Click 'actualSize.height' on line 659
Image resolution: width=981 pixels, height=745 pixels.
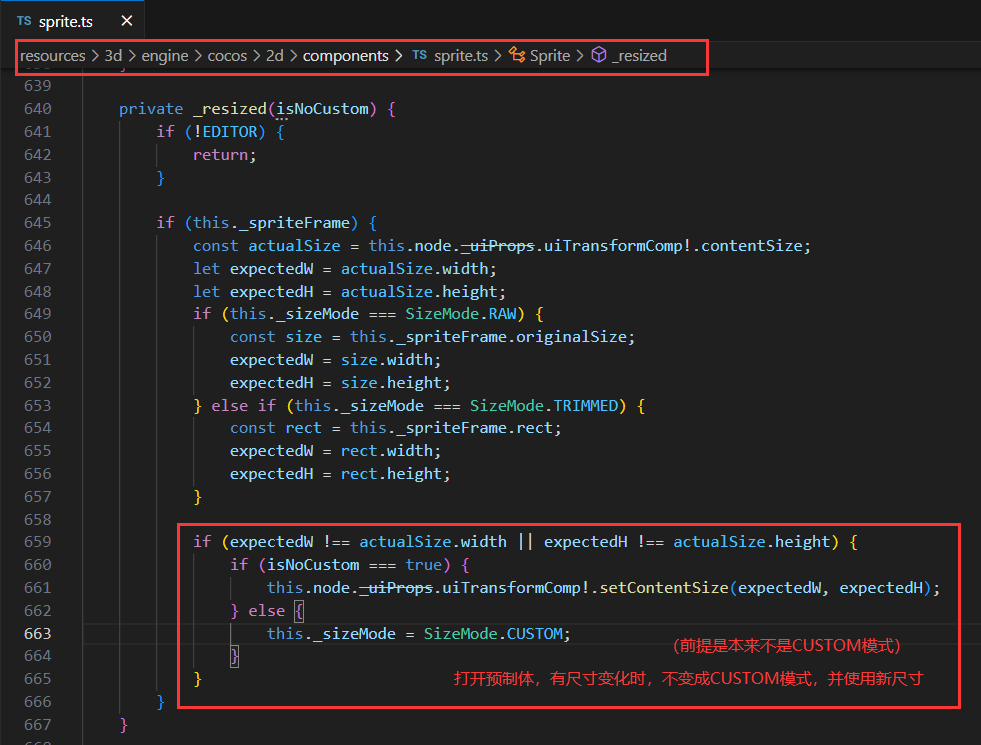751,542
